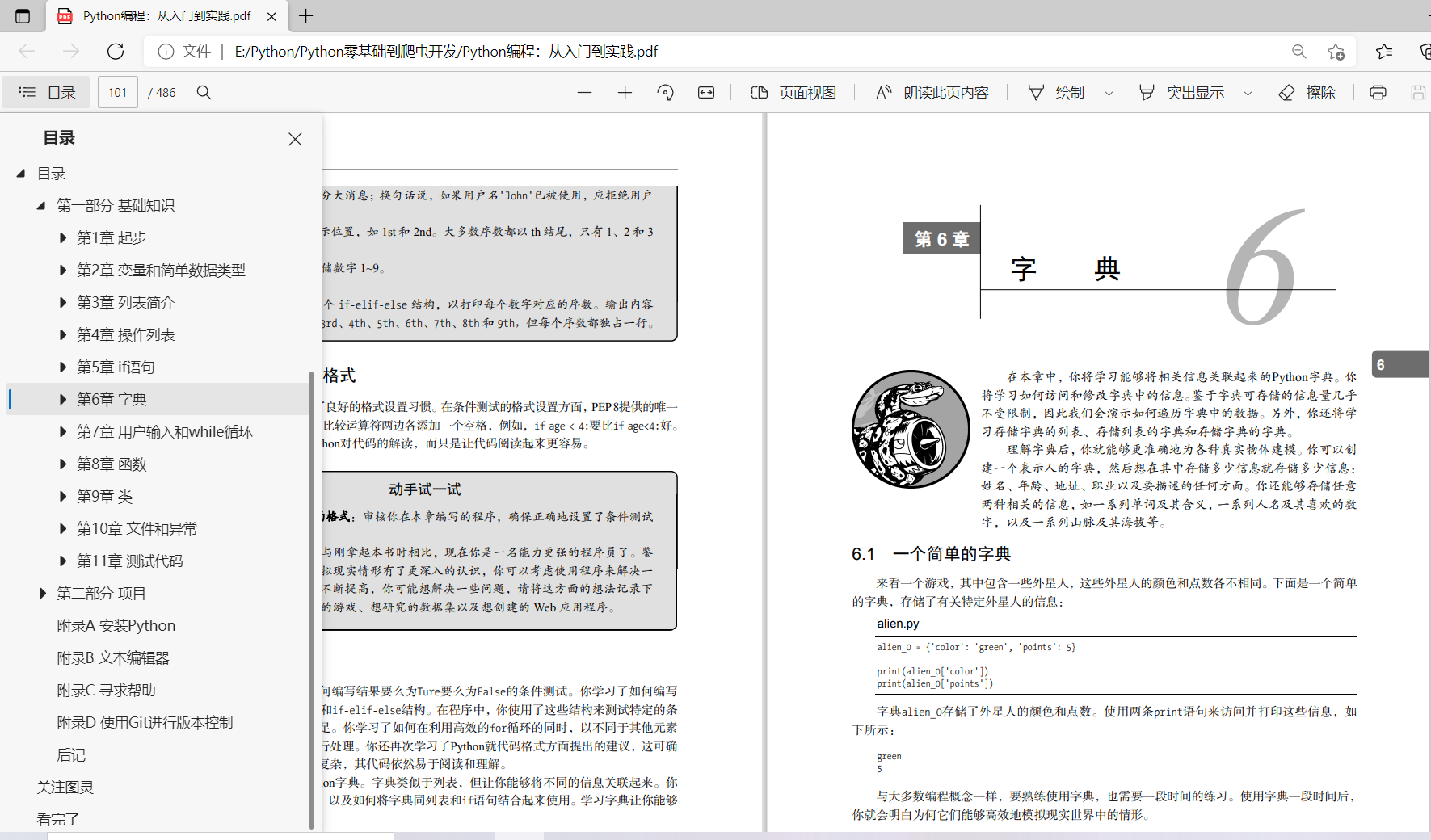Select the 擦除 eraser tool
This screenshot has width=1431, height=840.
pos(1307,93)
